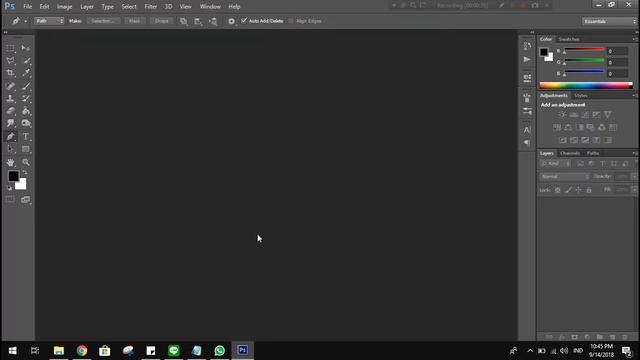The image size is (640, 360).
Task: Open the Image menu
Action: [64, 7]
